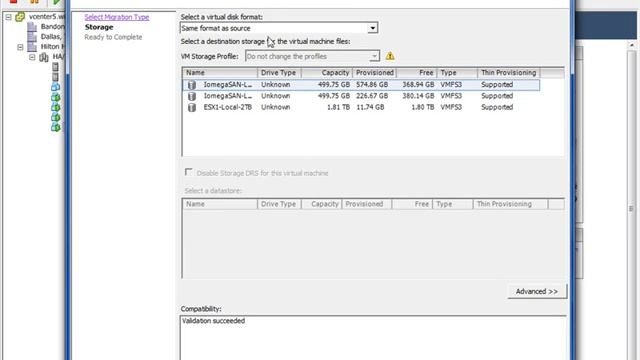Click Thin Provisioning header in lower datastore table
Screen dimensions: 640x360
click(x=510, y=204)
